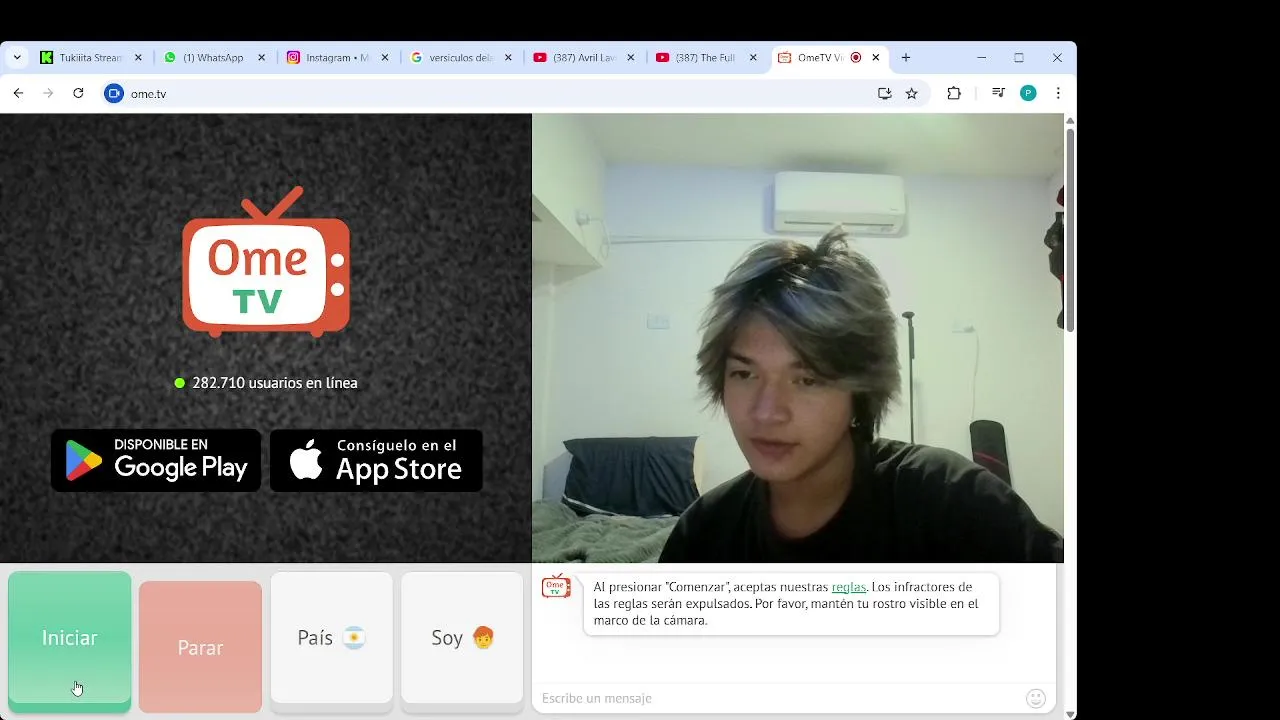Go back to the previous page
The width and height of the screenshot is (1280, 720).
(18, 93)
